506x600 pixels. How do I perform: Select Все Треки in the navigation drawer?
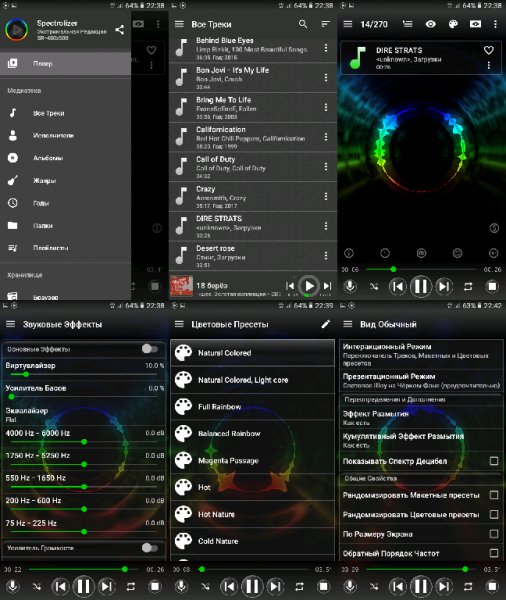(65, 113)
